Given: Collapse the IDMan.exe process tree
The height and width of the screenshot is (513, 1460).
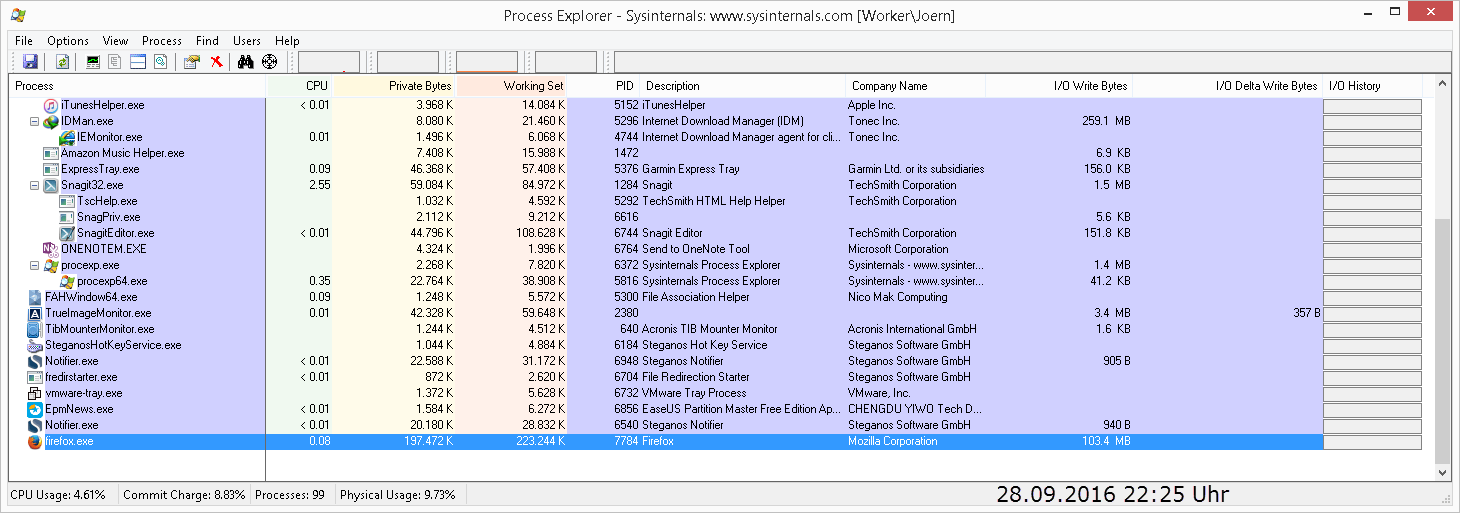Looking at the screenshot, I should (34, 121).
